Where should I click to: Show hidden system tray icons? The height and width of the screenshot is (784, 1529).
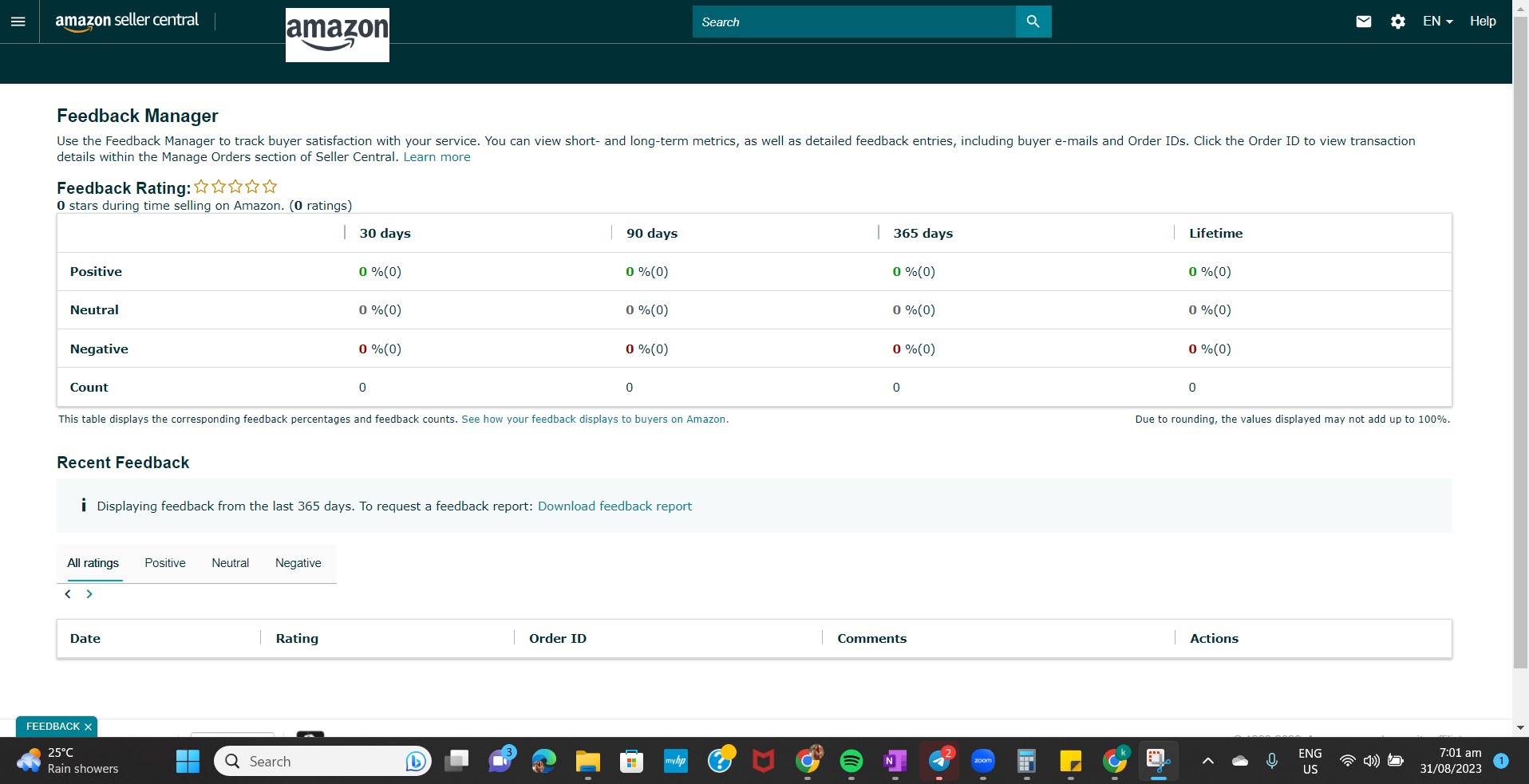point(1208,762)
